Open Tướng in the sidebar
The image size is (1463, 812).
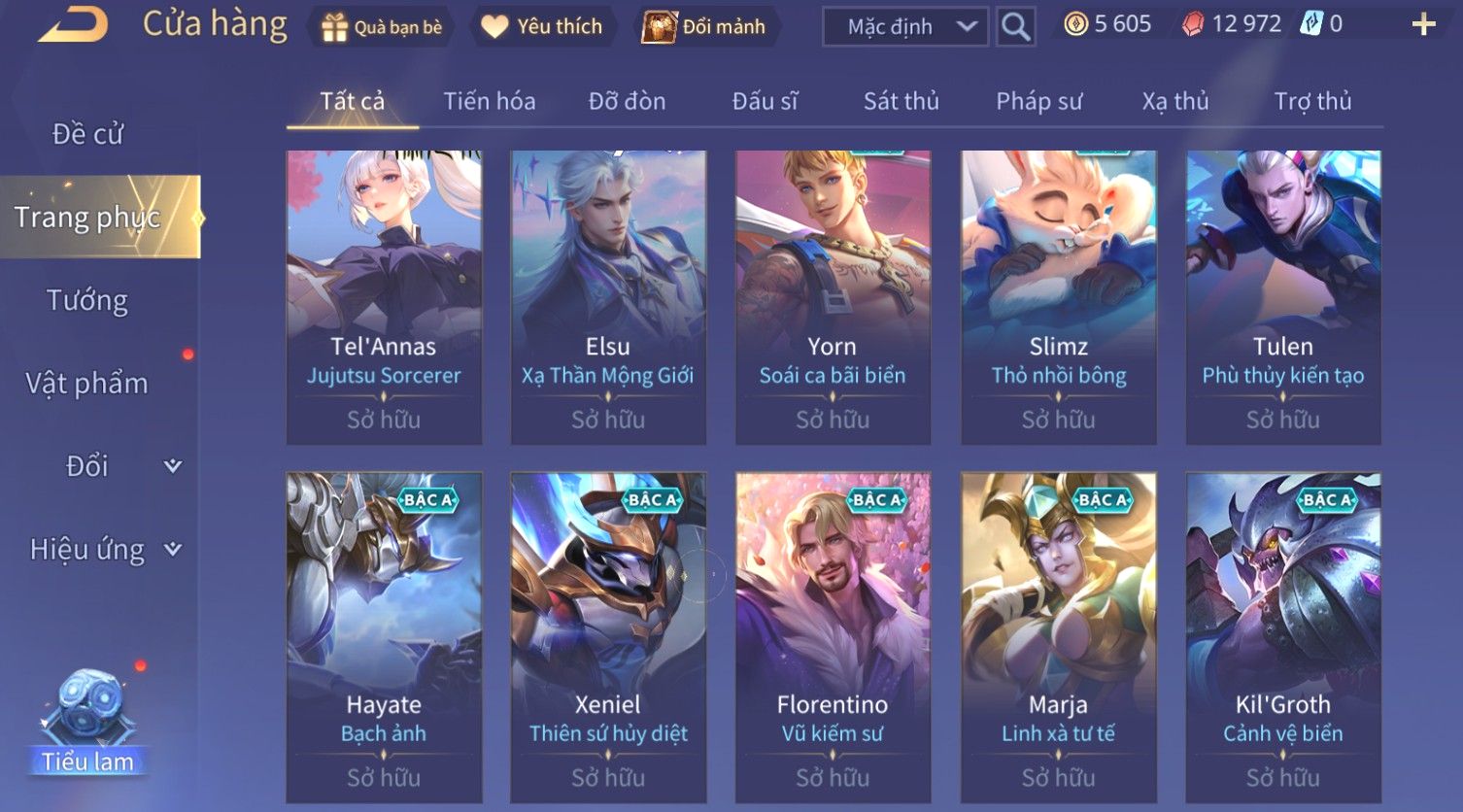click(x=87, y=300)
